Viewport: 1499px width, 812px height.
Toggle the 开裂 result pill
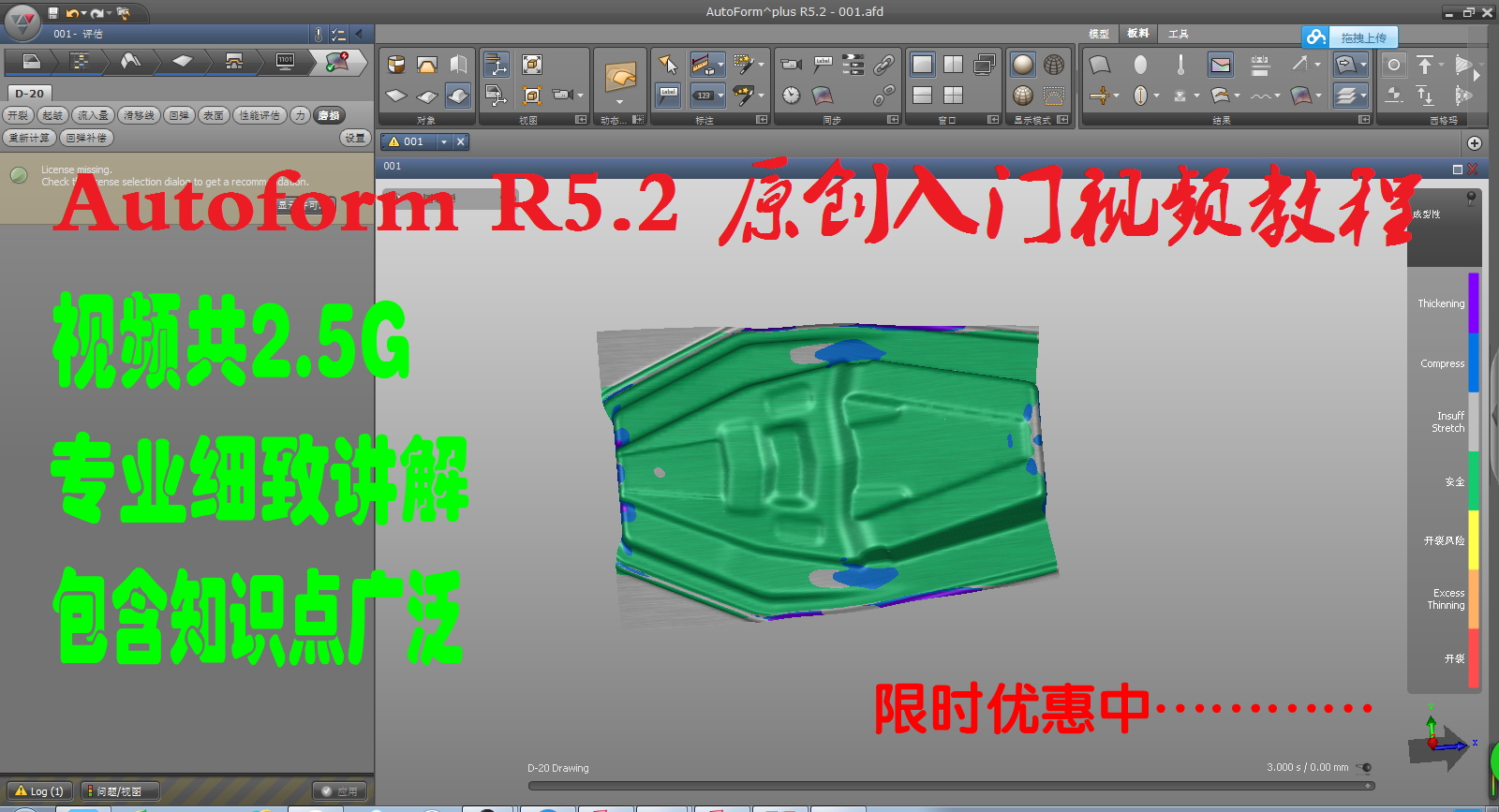coord(18,115)
